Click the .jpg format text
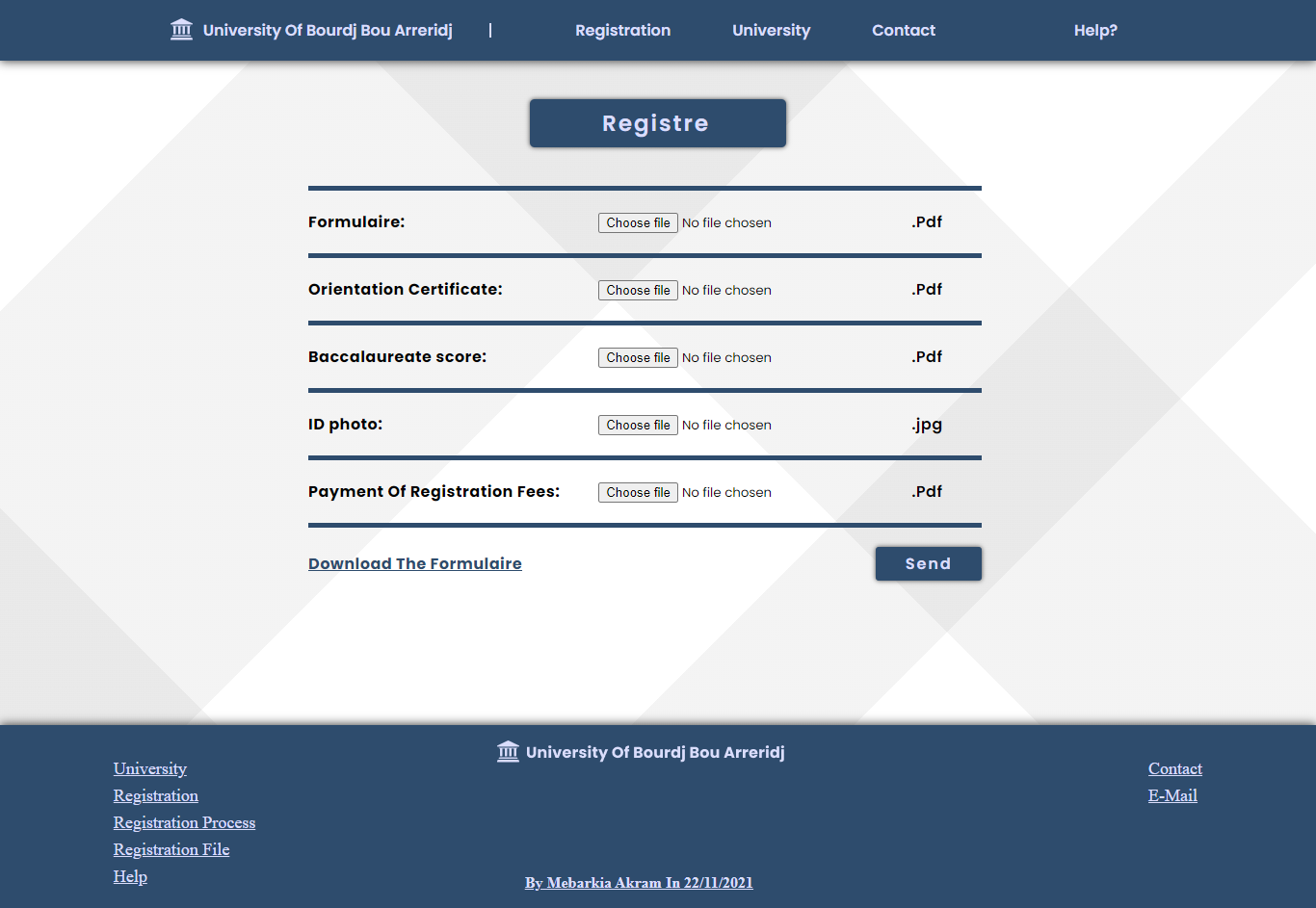The image size is (1316, 908). [x=927, y=425]
